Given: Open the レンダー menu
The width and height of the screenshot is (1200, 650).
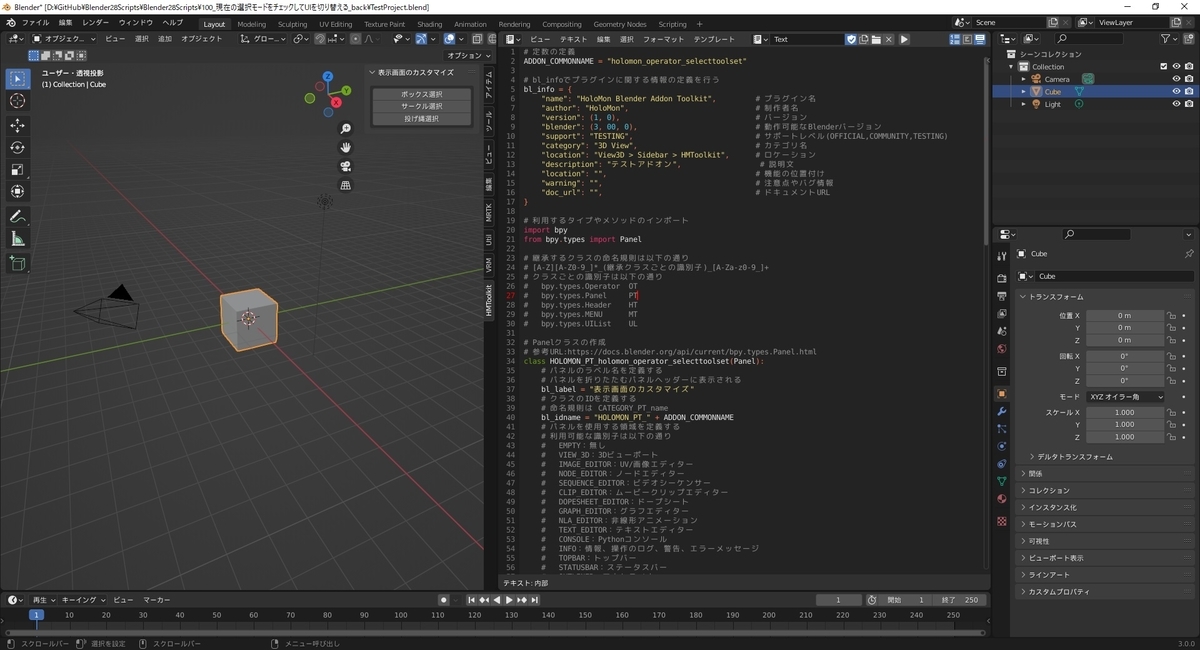Looking at the screenshot, I should [96, 22].
